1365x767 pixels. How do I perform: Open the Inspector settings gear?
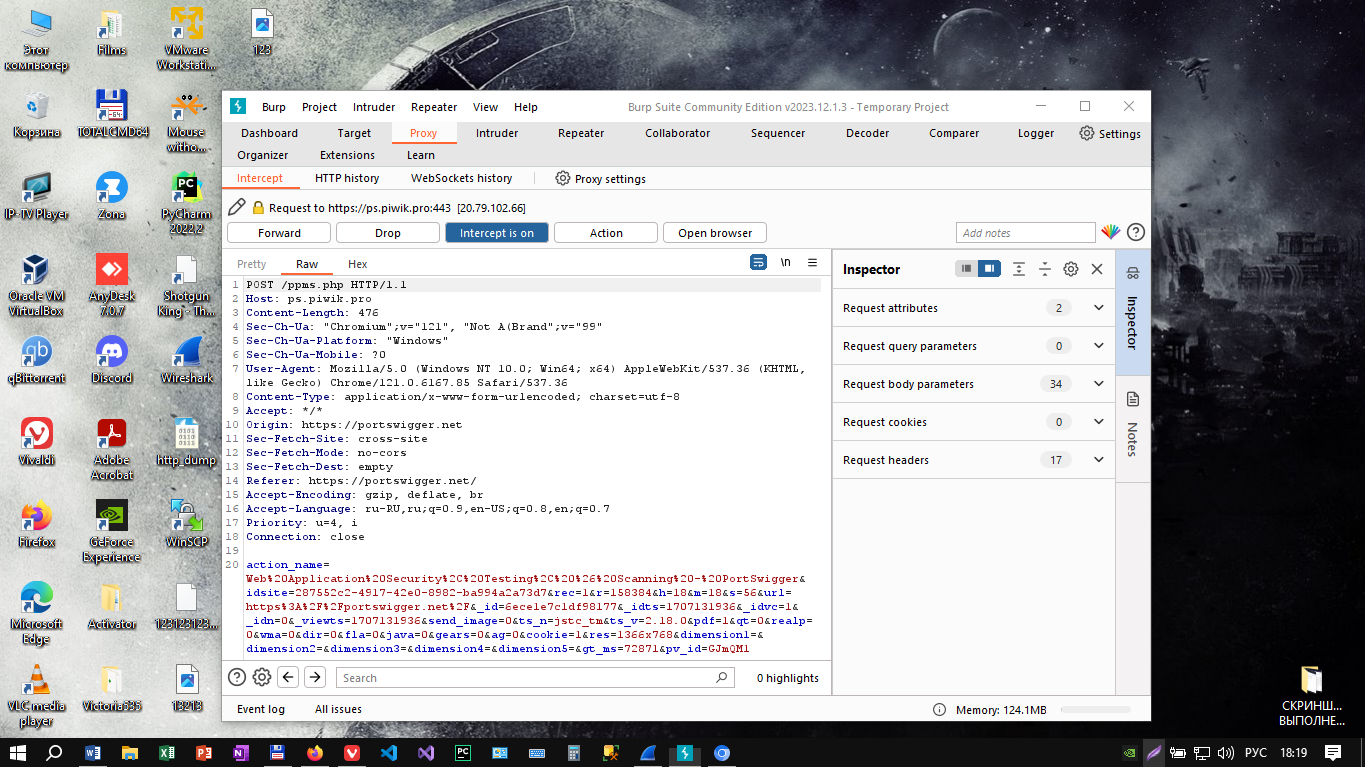pyautogui.click(x=1070, y=269)
